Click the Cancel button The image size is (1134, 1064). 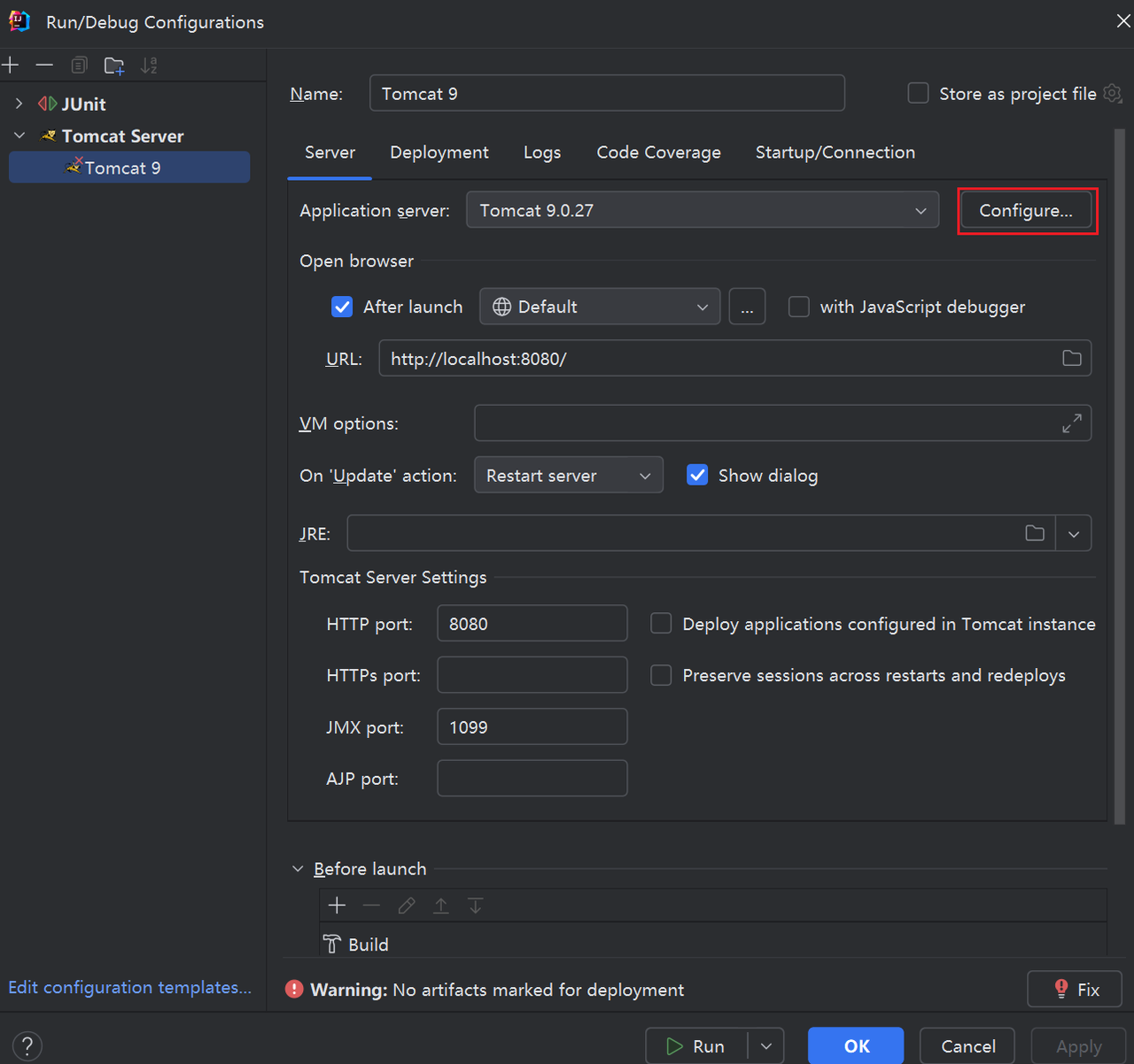click(x=968, y=1046)
